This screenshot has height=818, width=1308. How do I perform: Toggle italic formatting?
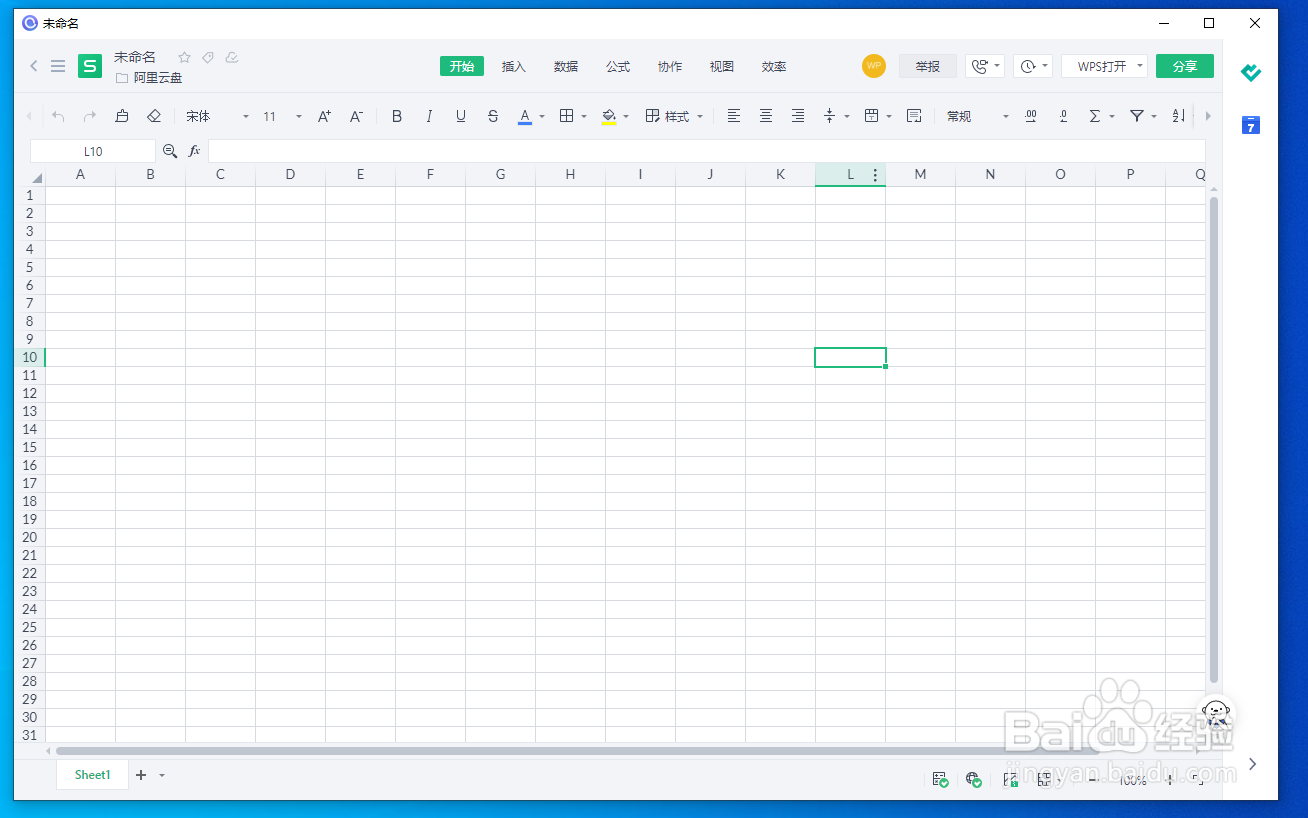click(429, 116)
